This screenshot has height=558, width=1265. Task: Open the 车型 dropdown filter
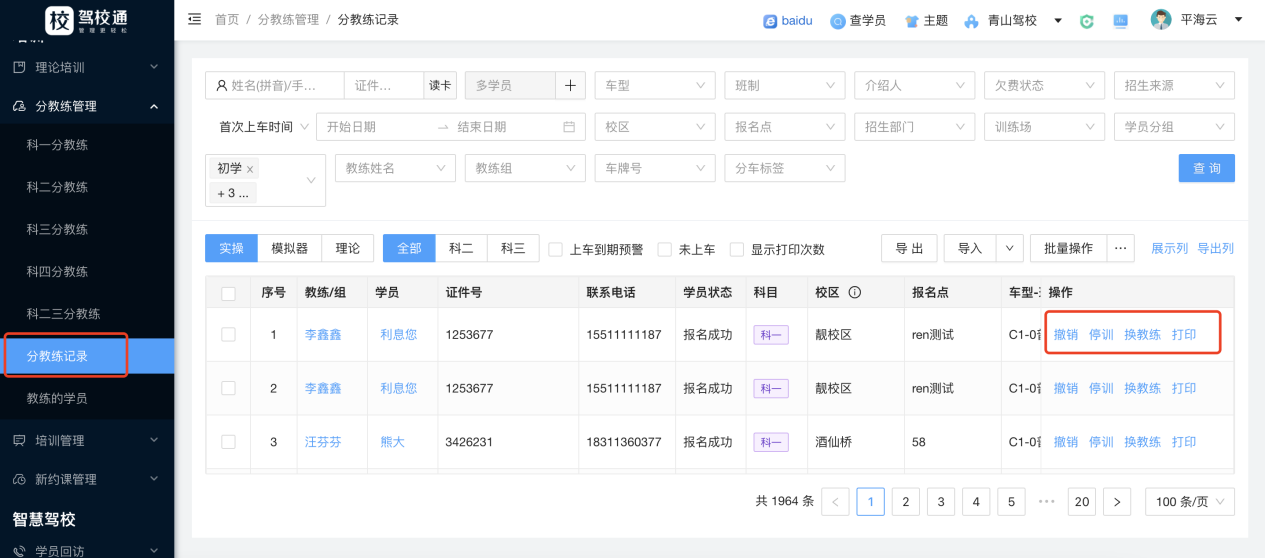(654, 86)
